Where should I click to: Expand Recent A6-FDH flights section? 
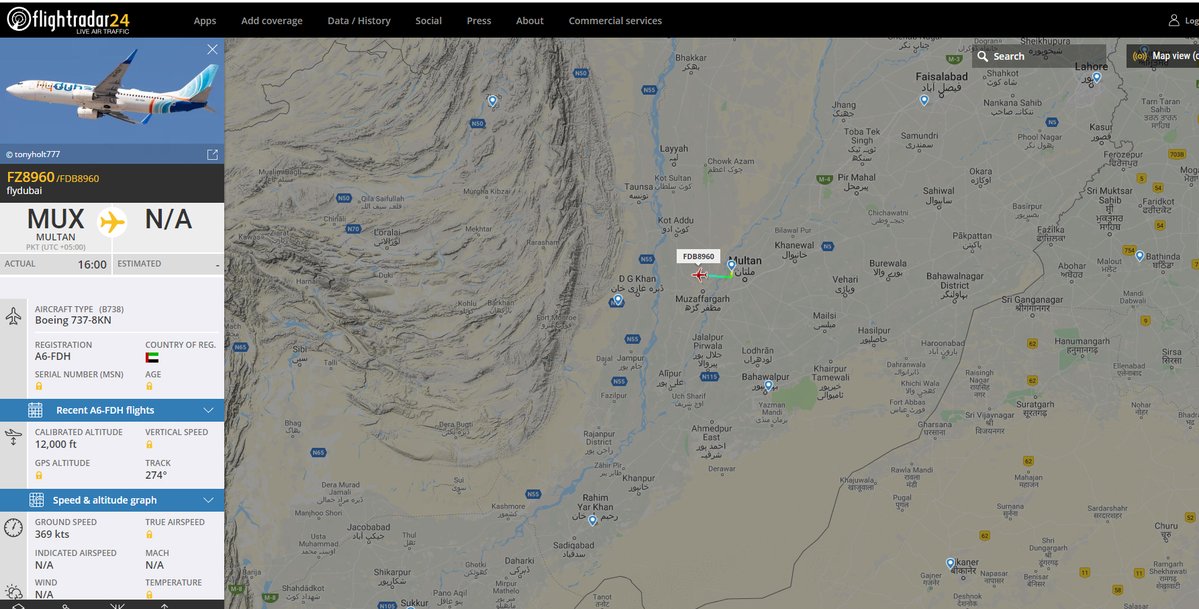[112, 410]
